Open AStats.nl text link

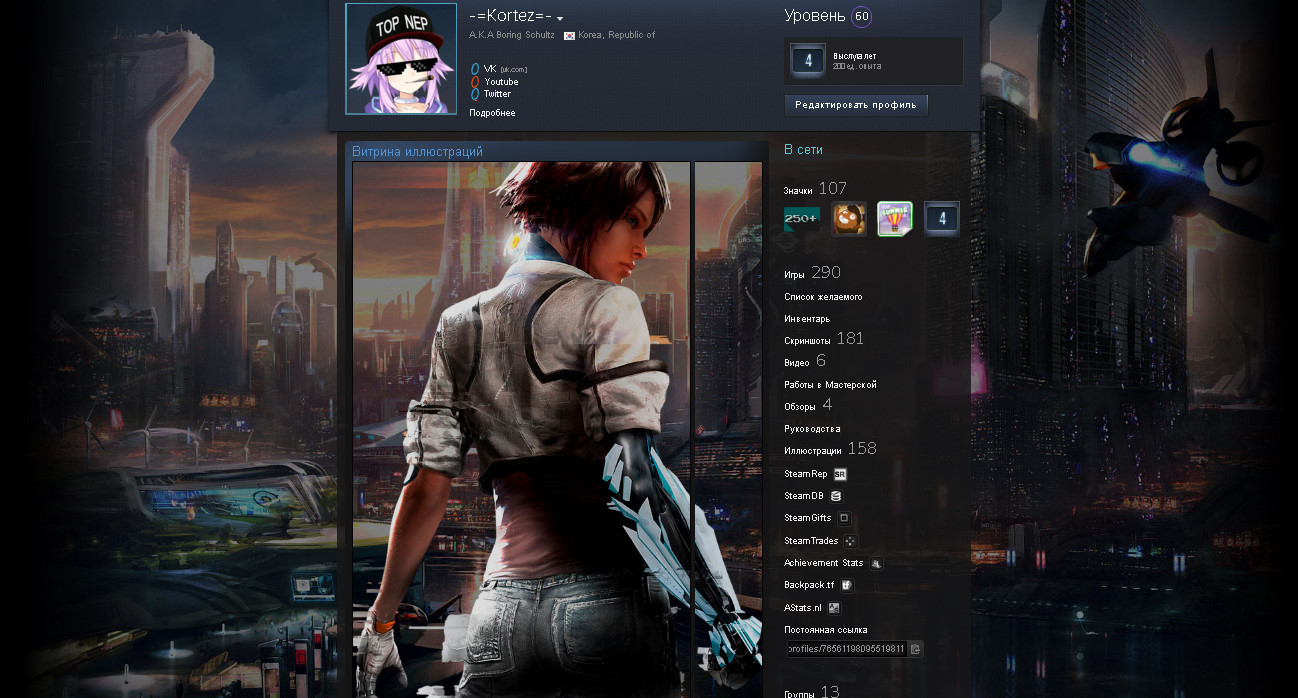point(803,607)
